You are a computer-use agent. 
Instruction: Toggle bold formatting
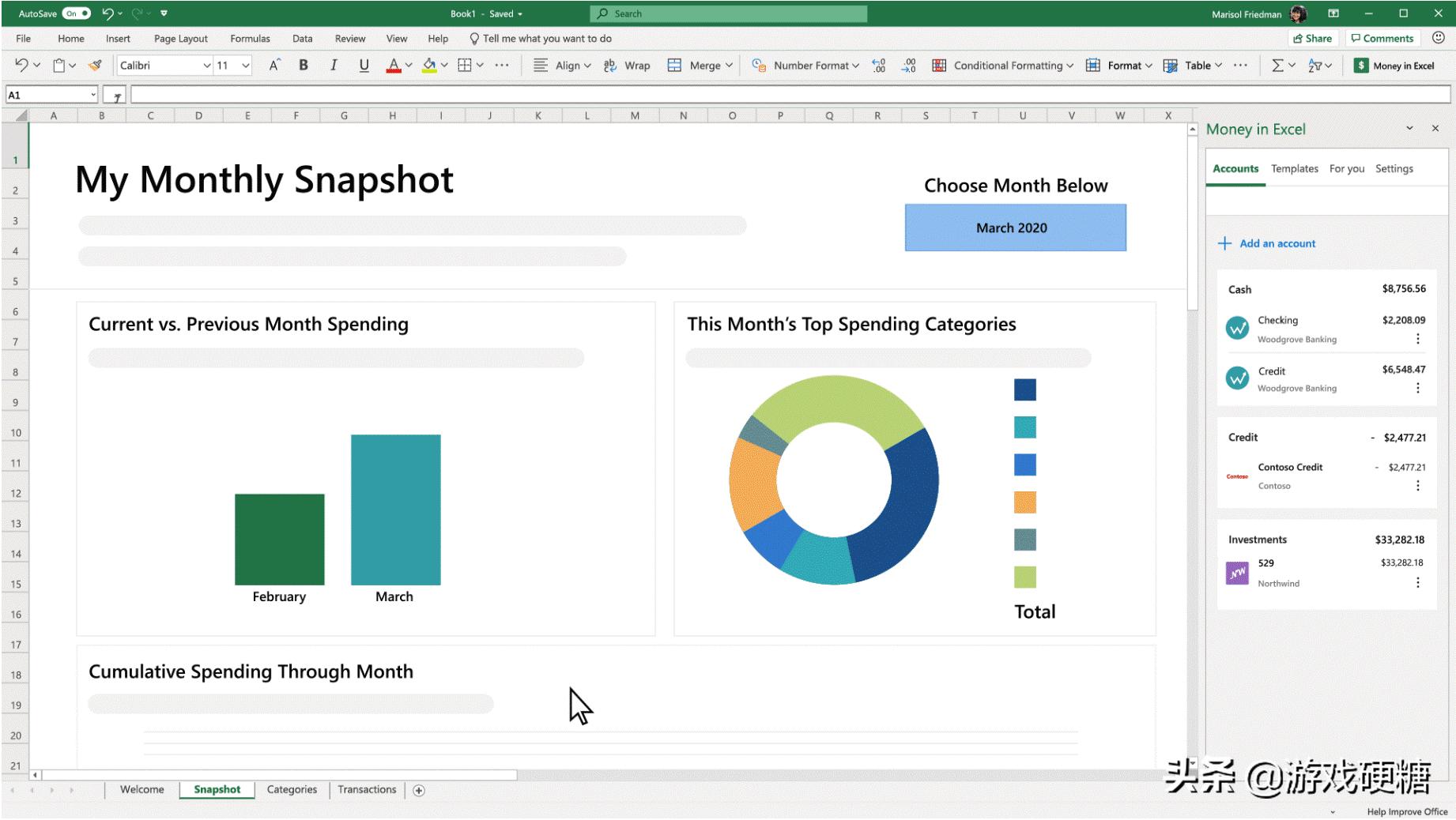point(304,65)
